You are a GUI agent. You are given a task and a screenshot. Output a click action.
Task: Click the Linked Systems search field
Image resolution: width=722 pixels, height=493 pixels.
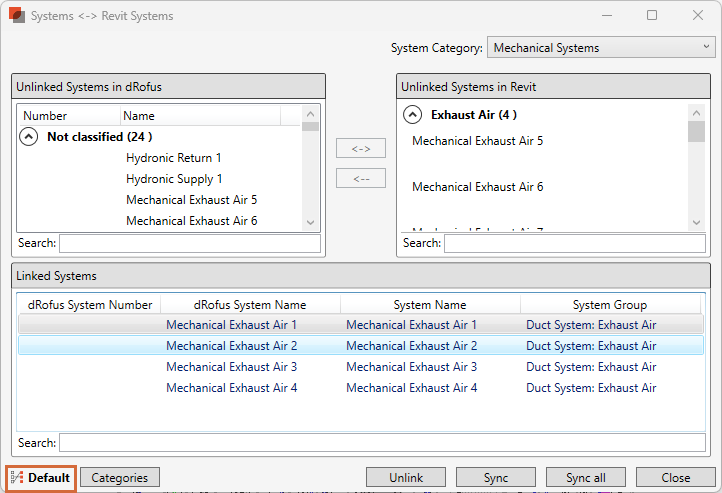click(x=381, y=443)
